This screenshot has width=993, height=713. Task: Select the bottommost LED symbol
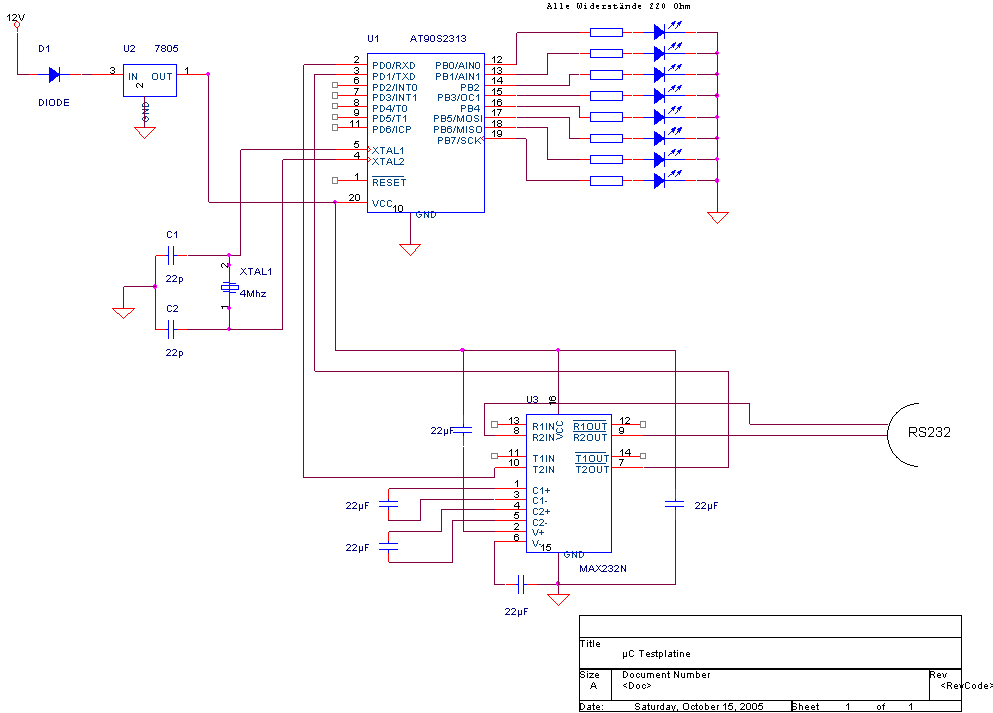(x=667, y=179)
